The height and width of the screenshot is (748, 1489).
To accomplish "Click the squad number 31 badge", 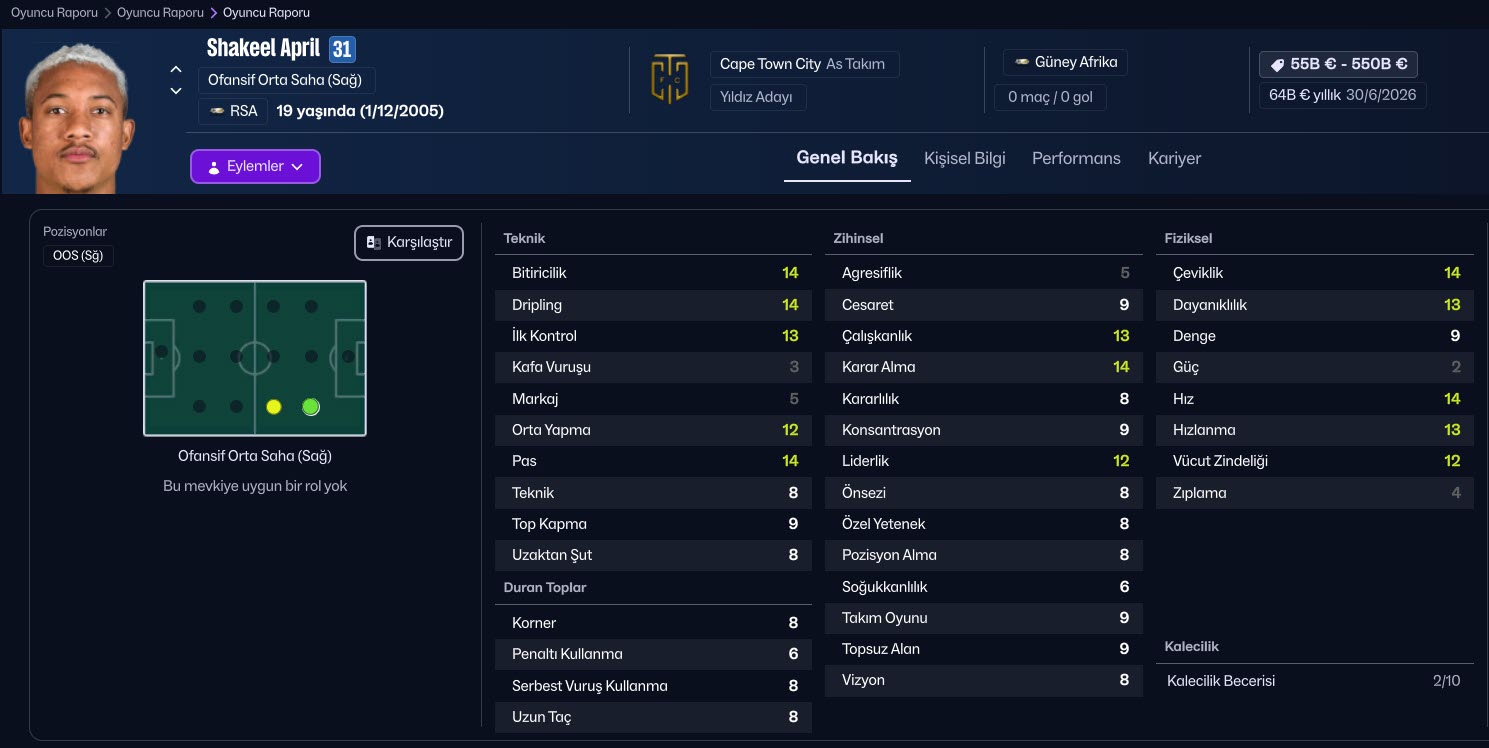I will (x=342, y=49).
